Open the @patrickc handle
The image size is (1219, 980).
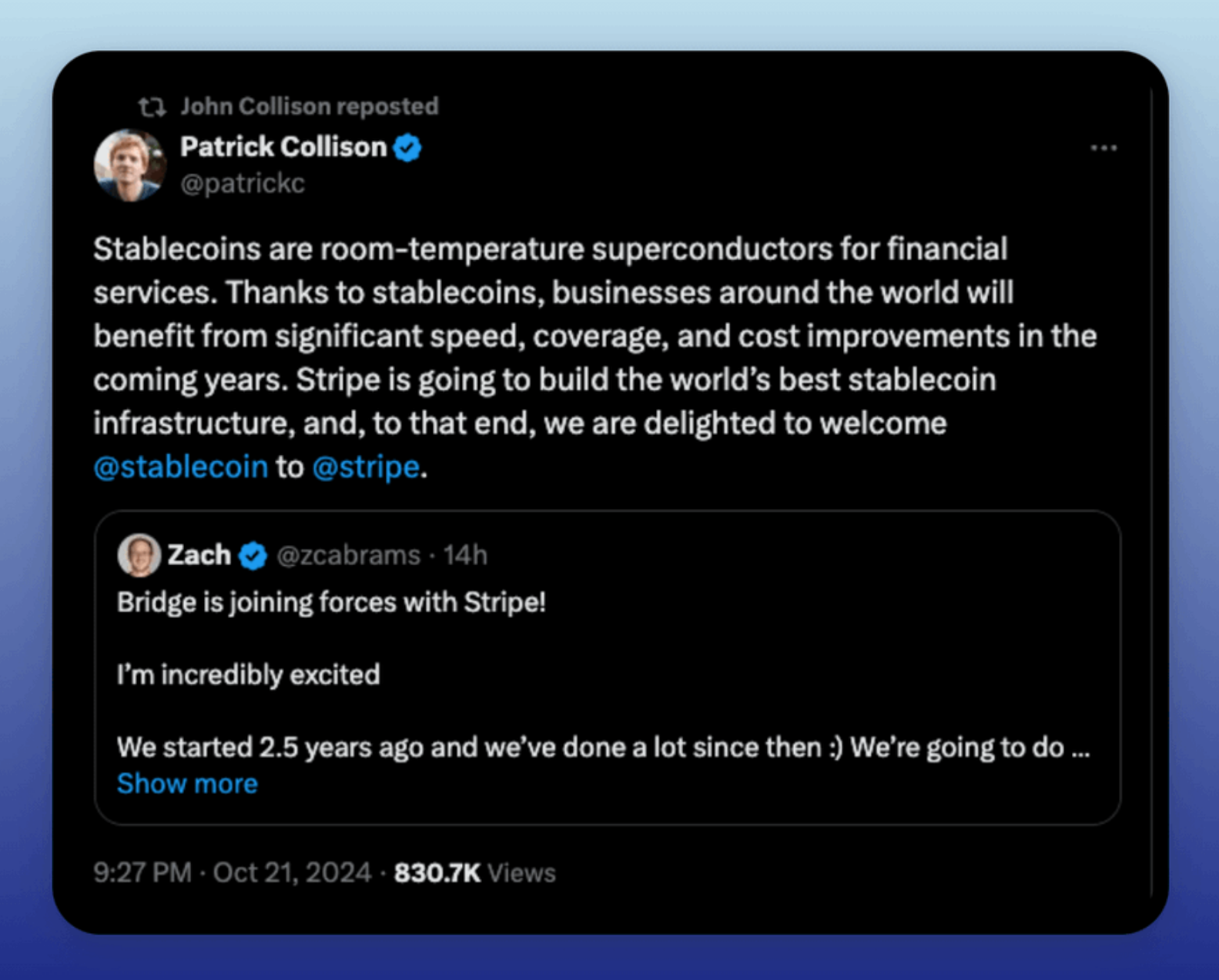243,183
